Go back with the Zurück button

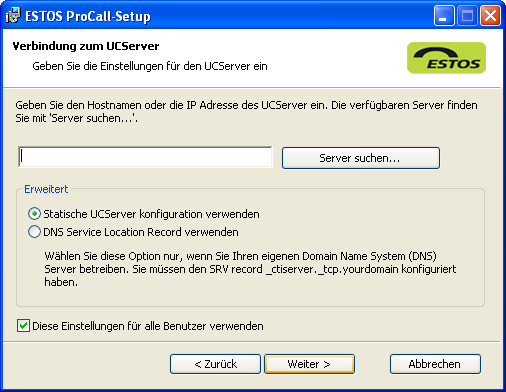(x=215, y=364)
